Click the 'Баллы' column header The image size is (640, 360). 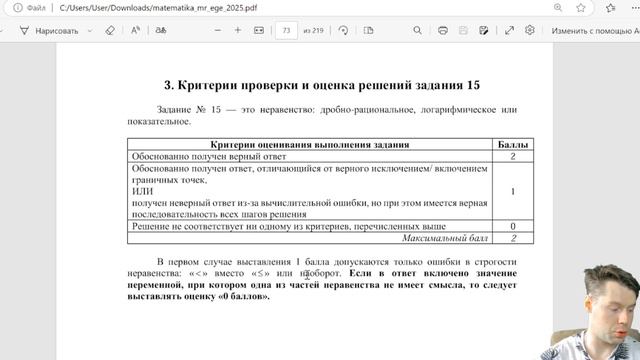coord(513,144)
